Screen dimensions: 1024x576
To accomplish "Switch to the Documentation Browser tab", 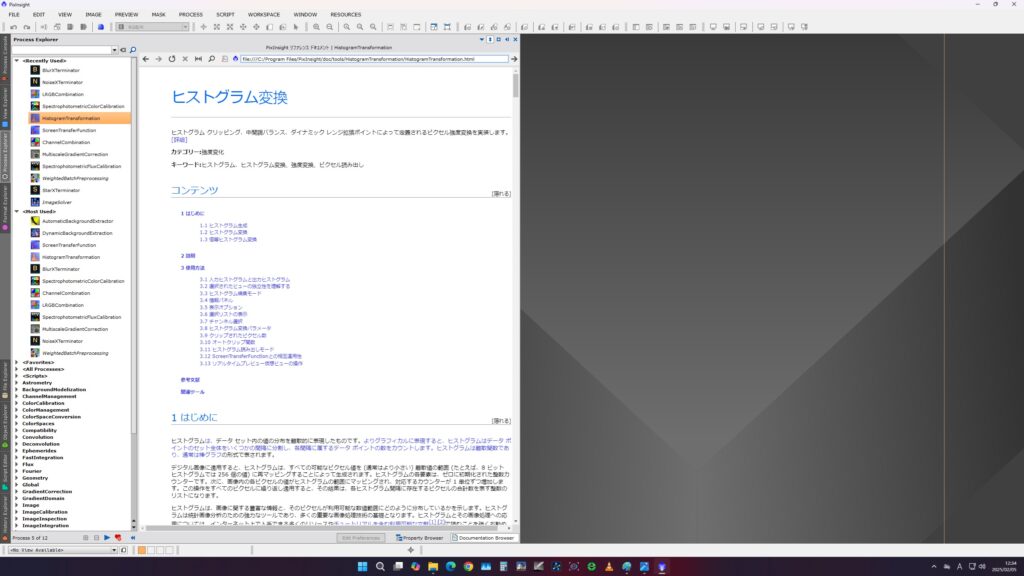I will pyautogui.click(x=483, y=538).
